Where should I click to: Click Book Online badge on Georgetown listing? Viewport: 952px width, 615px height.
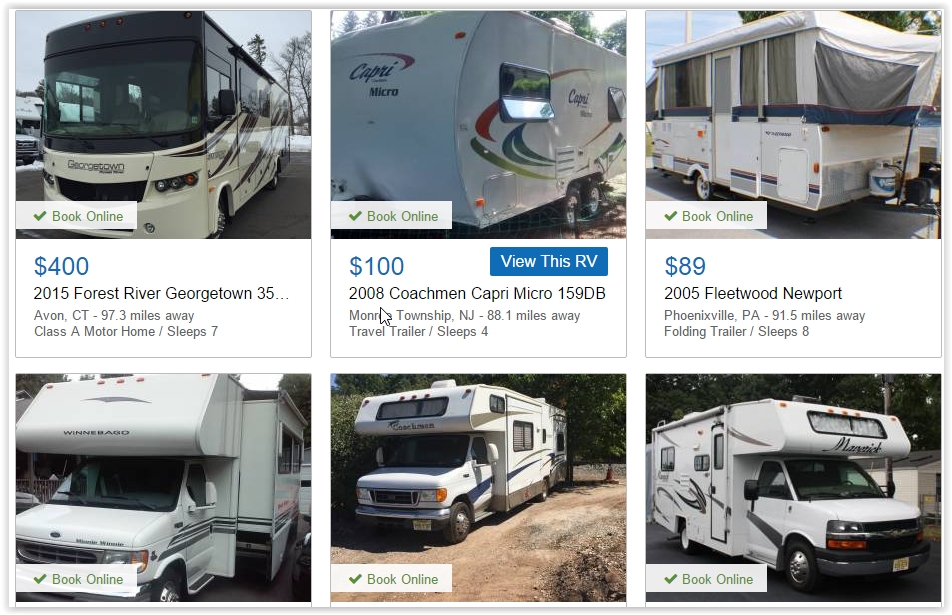pos(76,216)
